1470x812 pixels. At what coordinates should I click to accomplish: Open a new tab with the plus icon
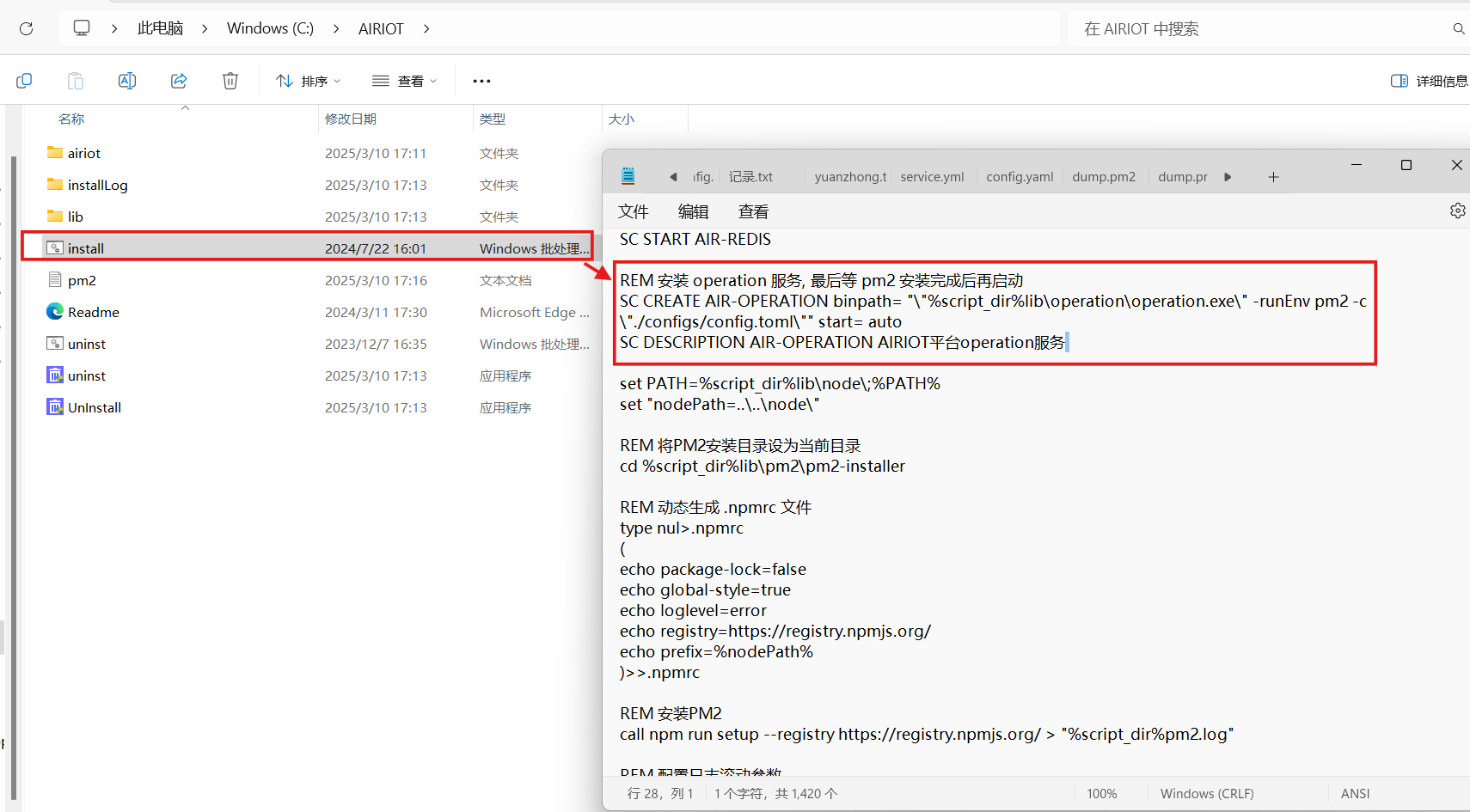(1274, 176)
